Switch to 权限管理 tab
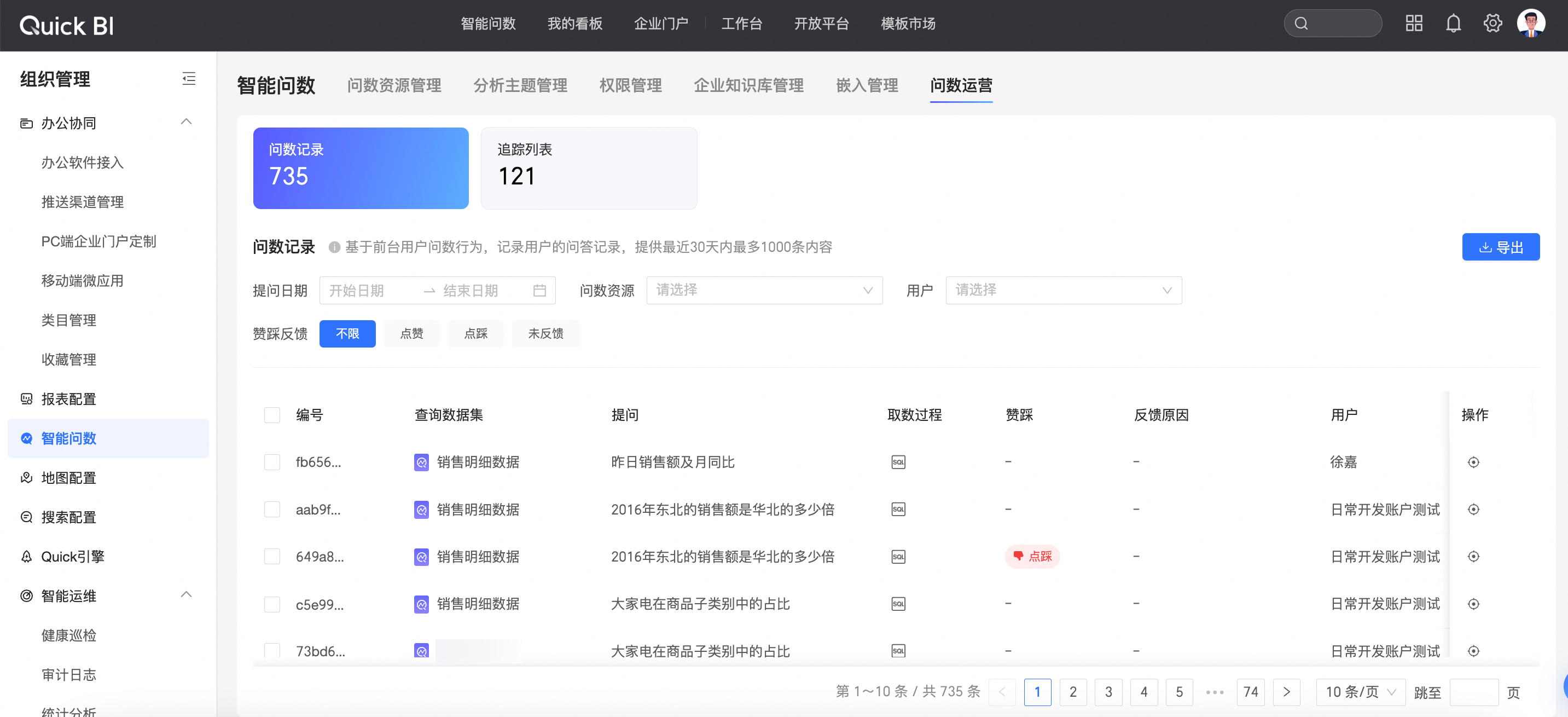Image resolution: width=1568 pixels, height=717 pixels. (630, 85)
